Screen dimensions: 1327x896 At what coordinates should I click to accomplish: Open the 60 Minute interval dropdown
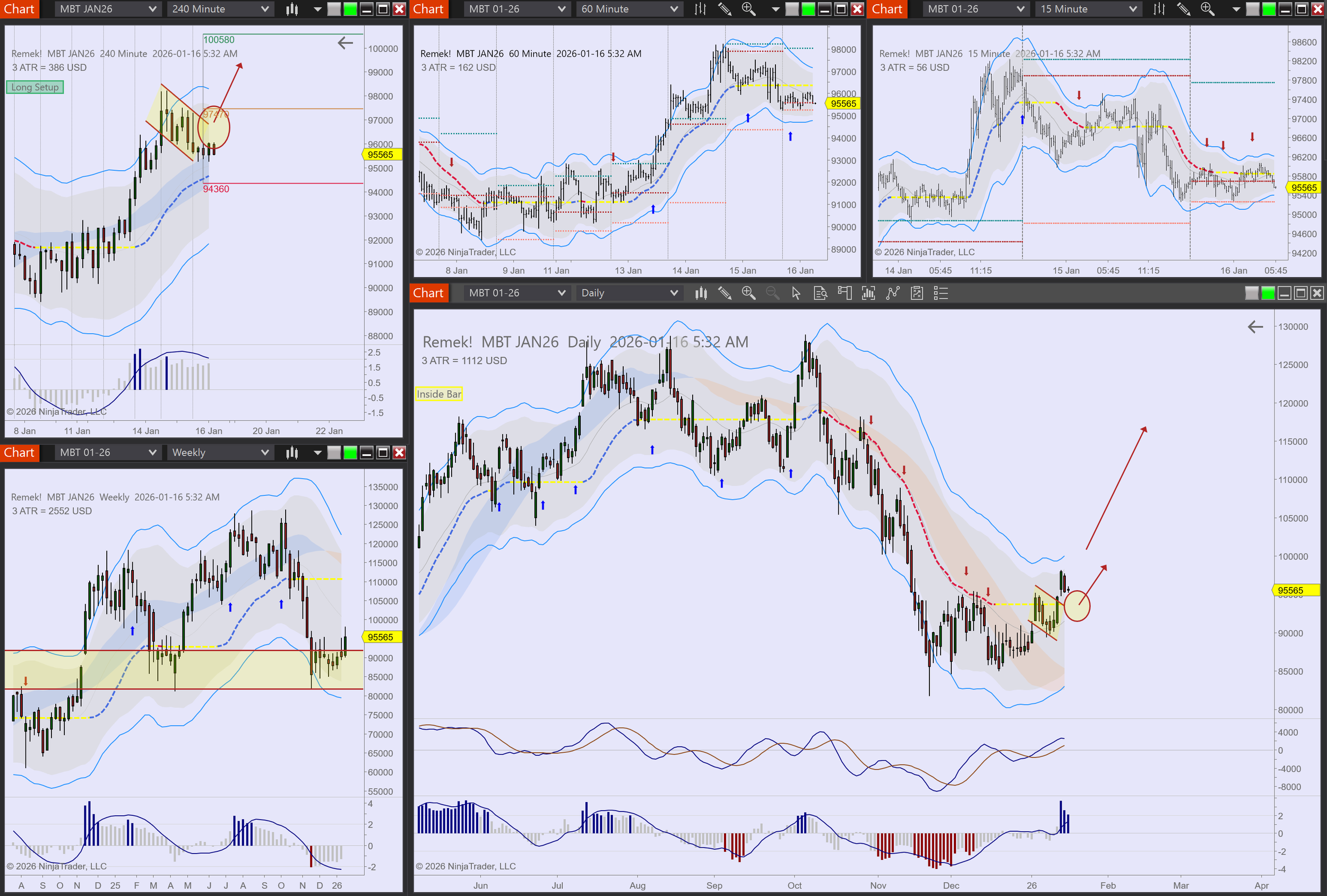point(628,9)
